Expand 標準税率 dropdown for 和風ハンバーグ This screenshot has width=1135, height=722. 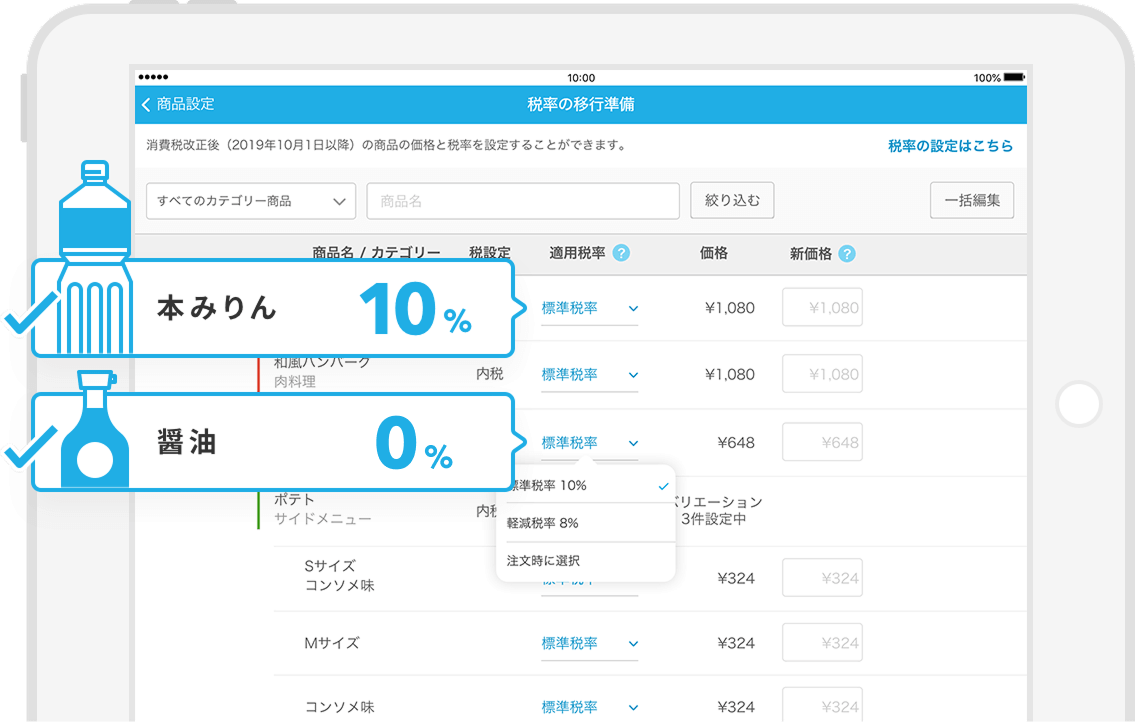pyautogui.click(x=589, y=375)
